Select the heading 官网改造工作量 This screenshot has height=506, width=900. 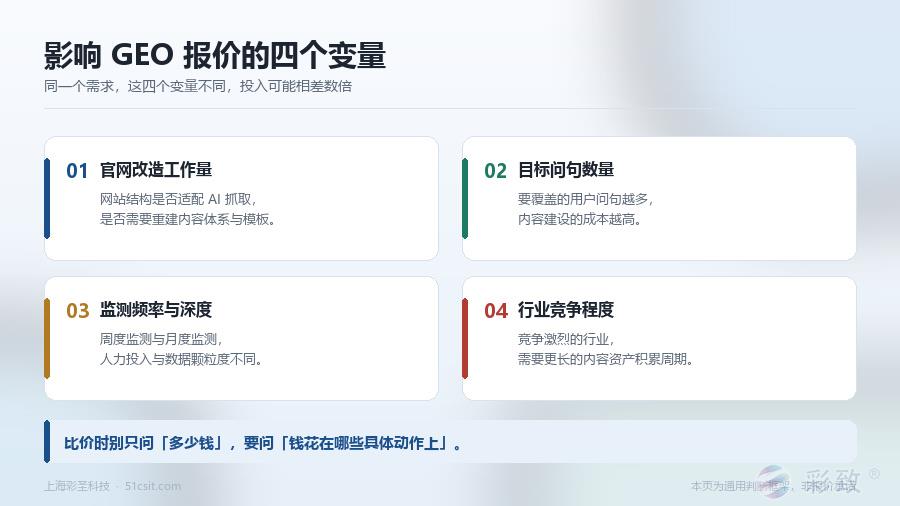click(156, 170)
